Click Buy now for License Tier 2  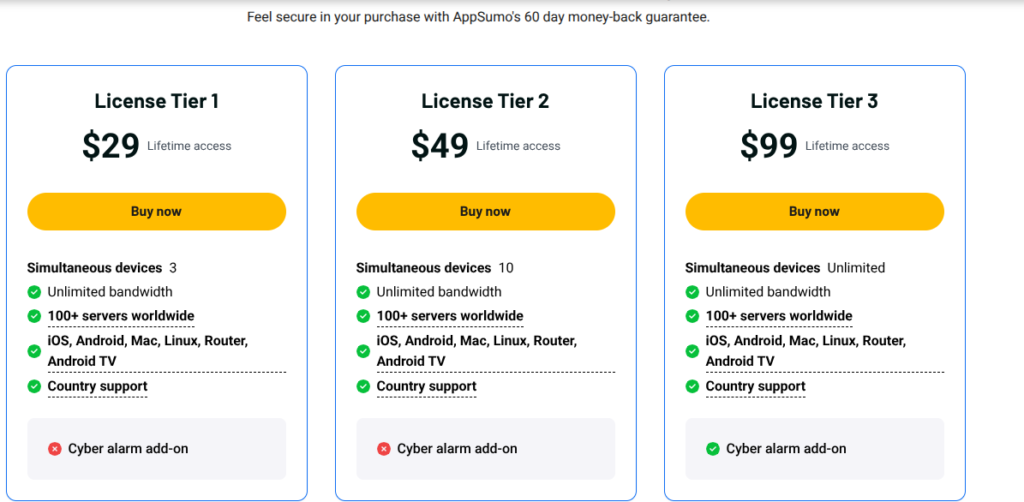coord(485,212)
